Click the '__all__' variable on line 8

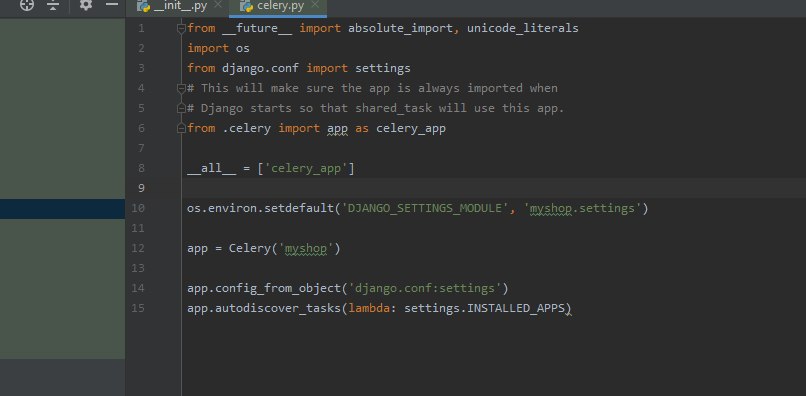coord(211,168)
